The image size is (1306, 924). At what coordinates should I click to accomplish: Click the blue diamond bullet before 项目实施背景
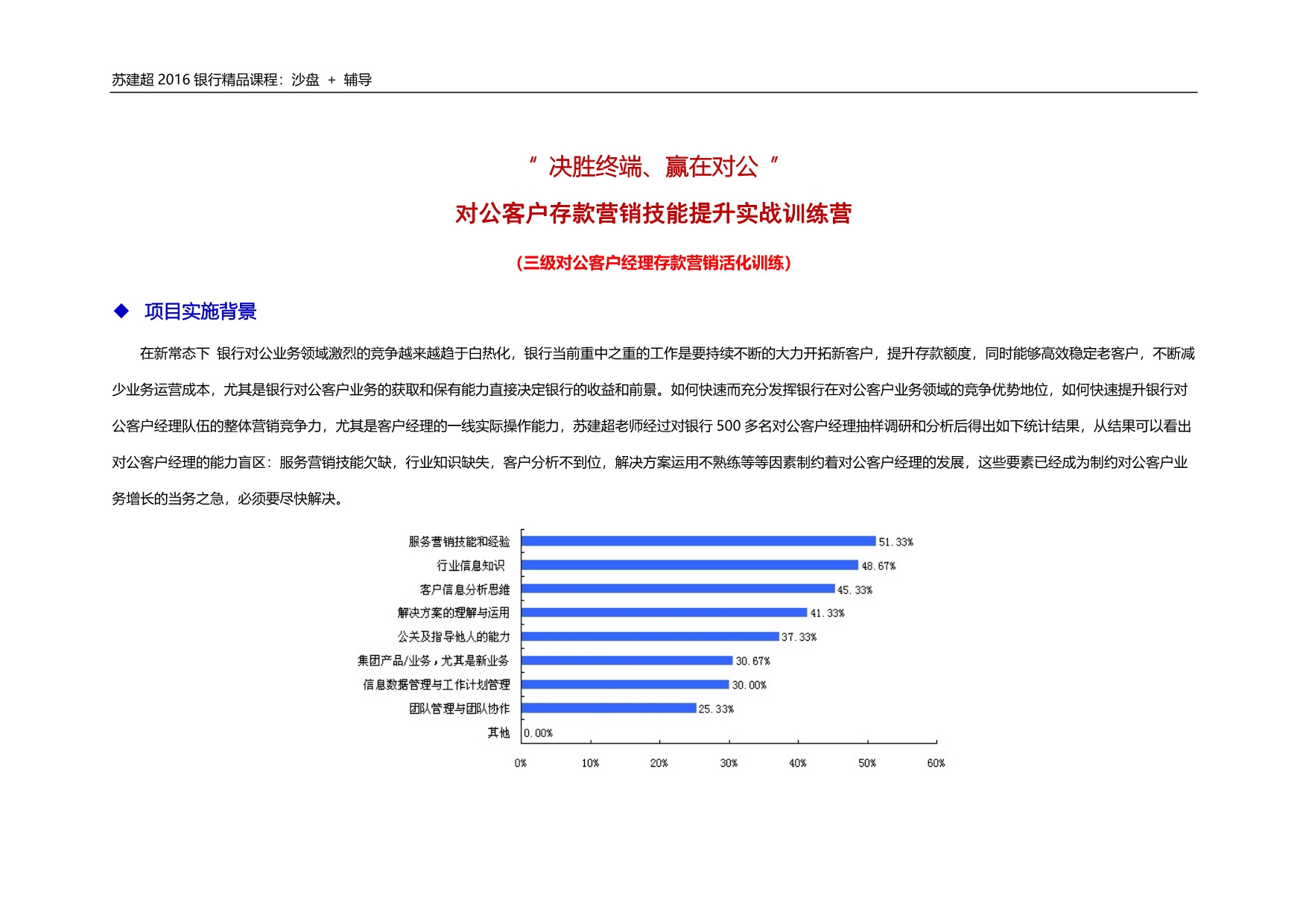pos(121,311)
